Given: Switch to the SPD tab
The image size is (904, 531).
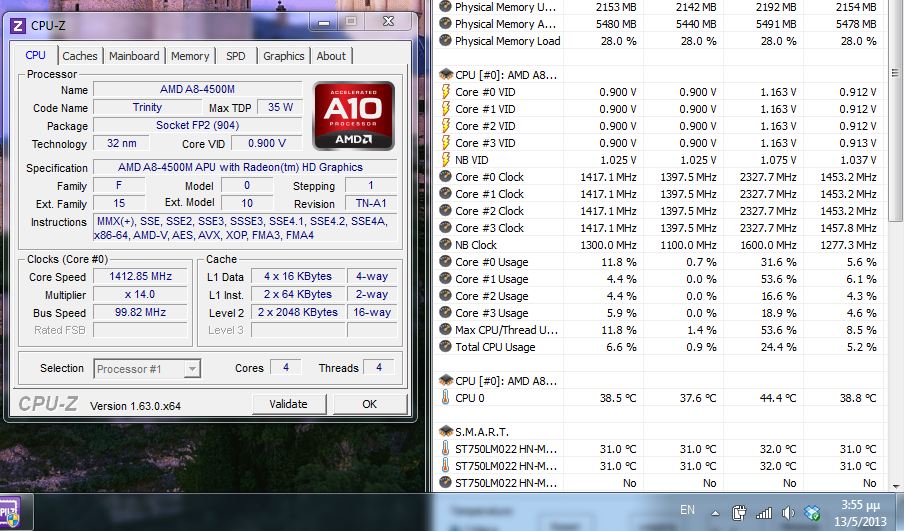Looking at the screenshot, I should 235,56.
